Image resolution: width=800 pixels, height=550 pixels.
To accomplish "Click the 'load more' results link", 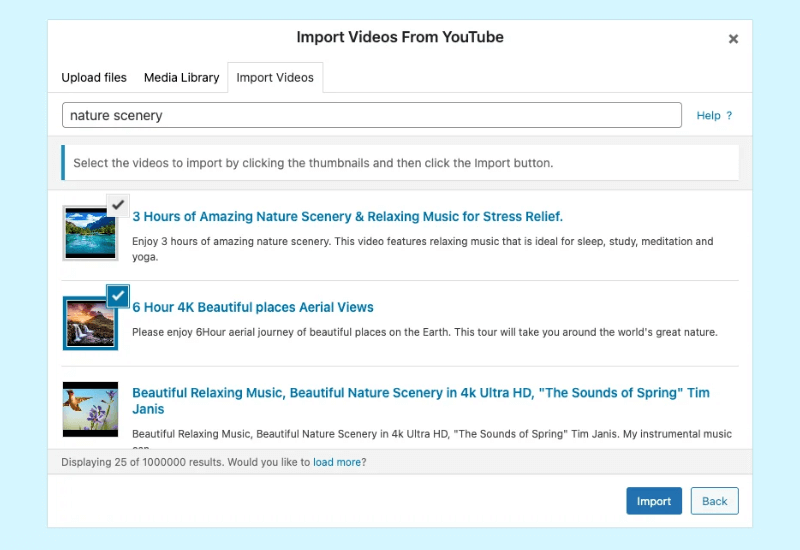I will 336,462.
